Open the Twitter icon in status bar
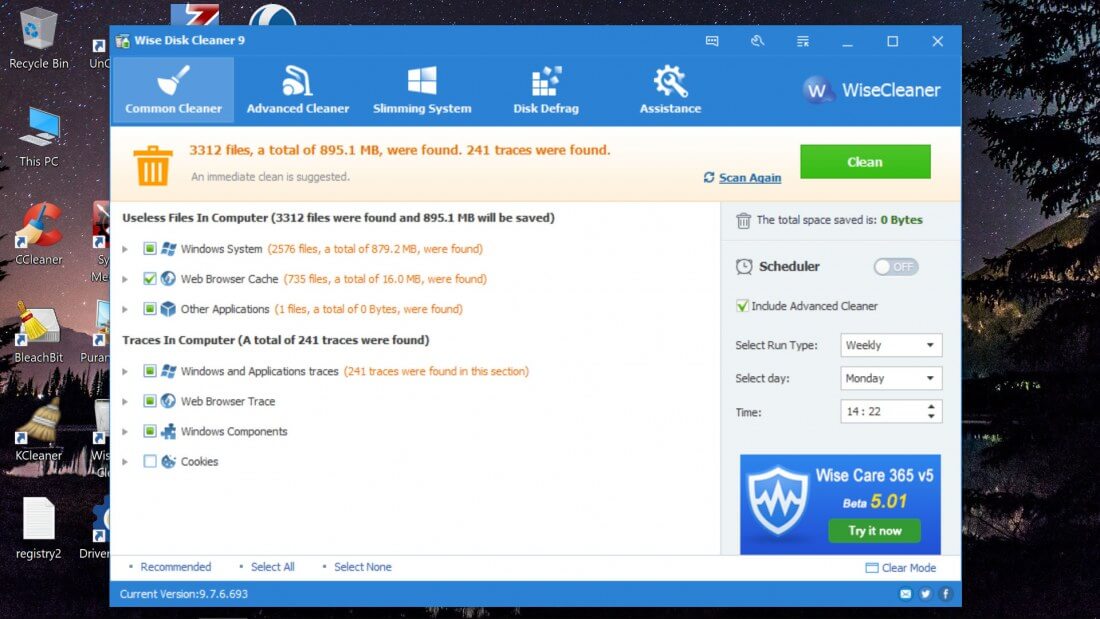 pos(925,594)
